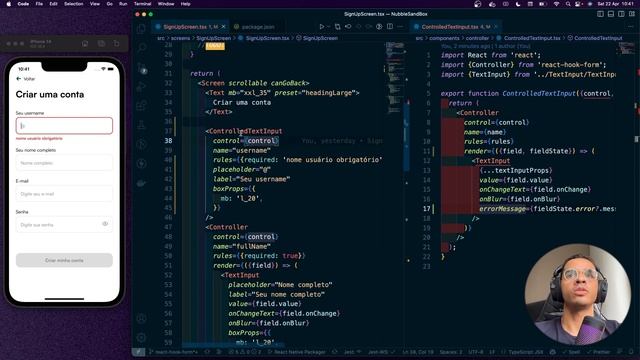Image resolution: width=640 pixels, height=360 pixels.
Task: Toggle the bottom panel layout icon
Action: (x=611, y=14)
